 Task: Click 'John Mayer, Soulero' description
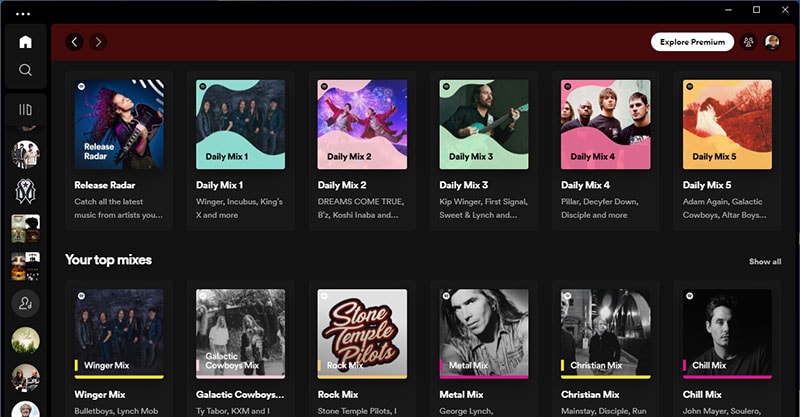722,411
